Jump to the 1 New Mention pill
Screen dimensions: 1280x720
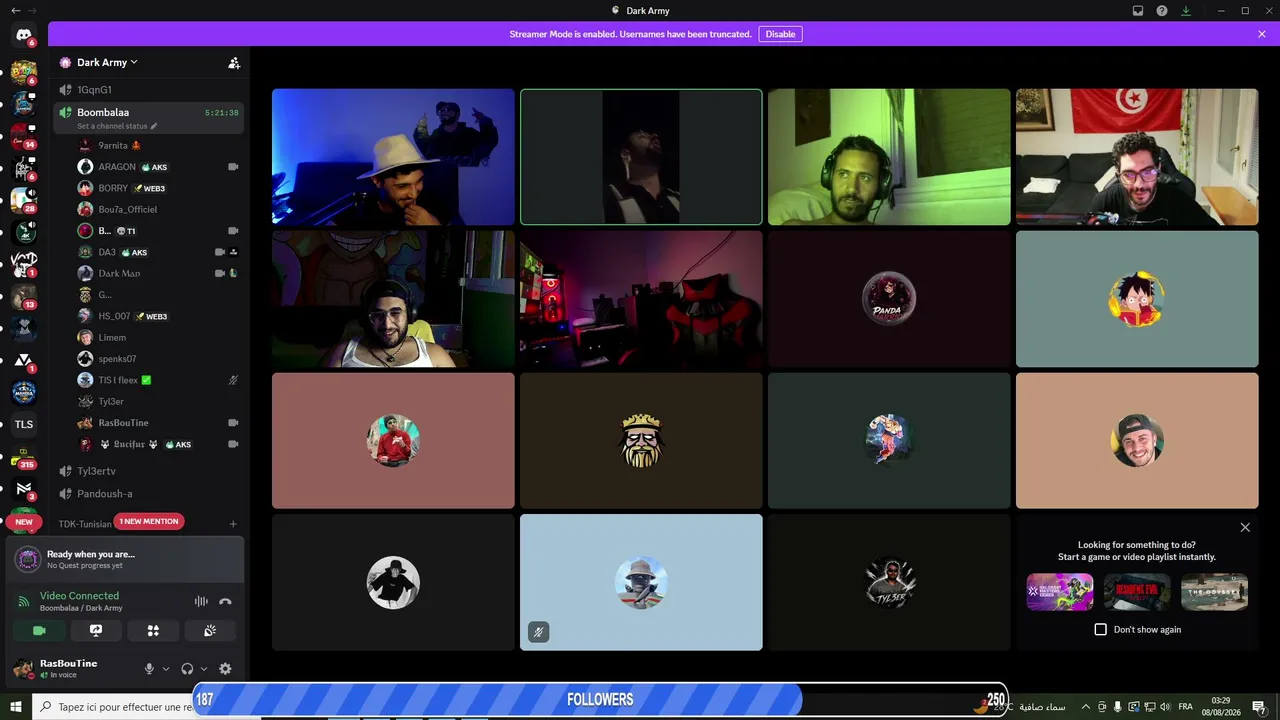[x=149, y=521]
